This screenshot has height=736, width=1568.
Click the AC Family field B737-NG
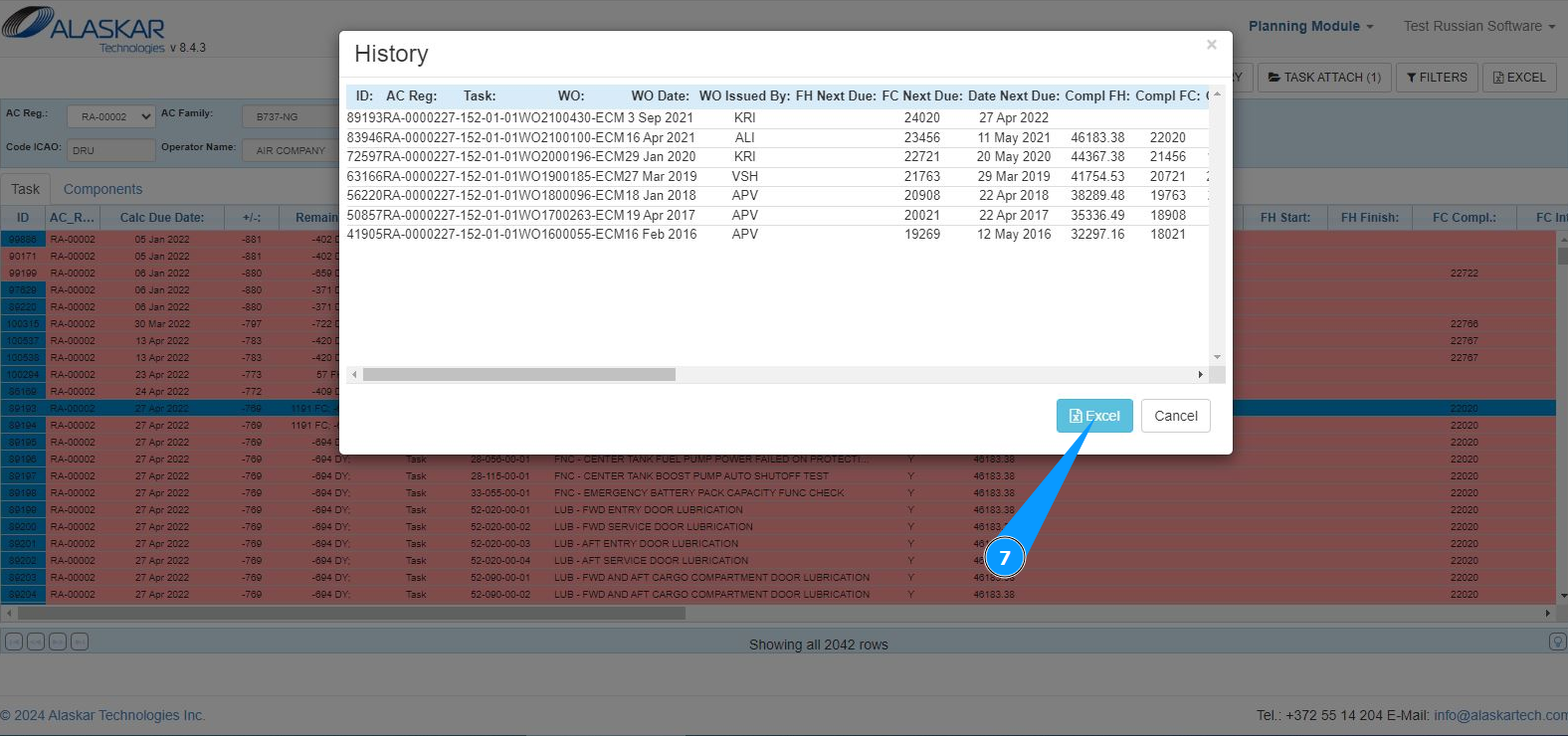tap(292, 116)
